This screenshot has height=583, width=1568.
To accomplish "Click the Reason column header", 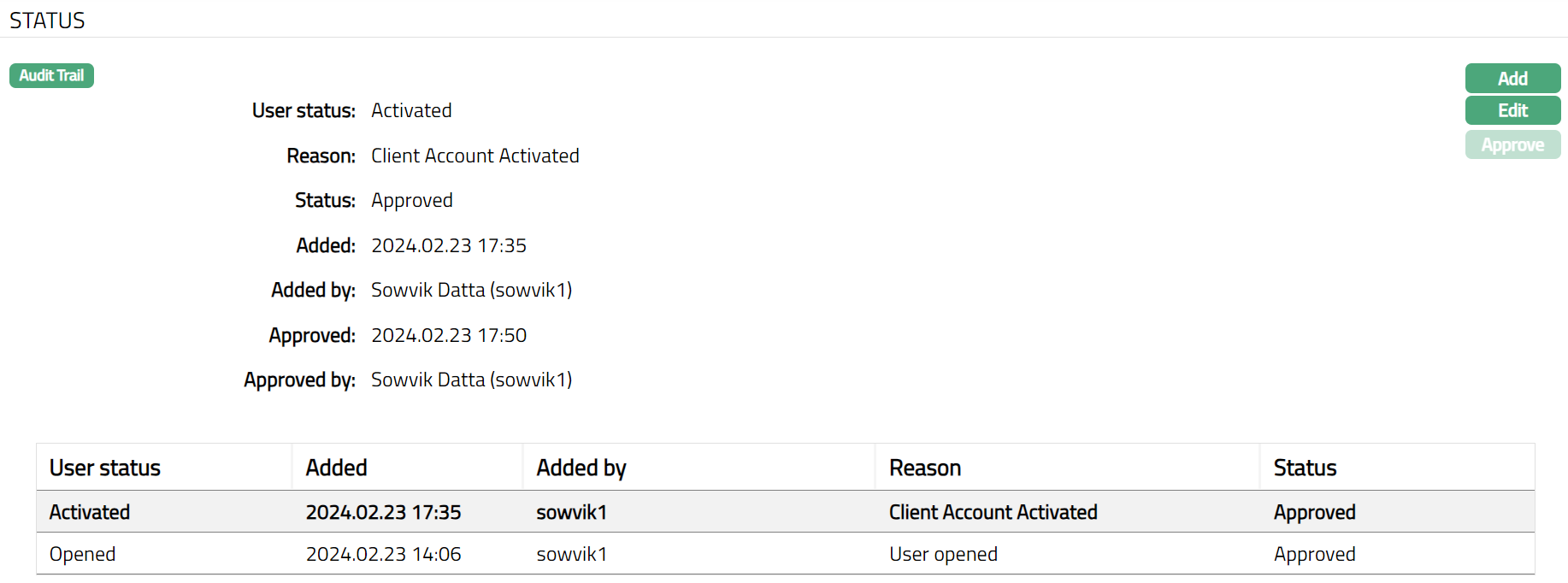I will pyautogui.click(x=925, y=468).
